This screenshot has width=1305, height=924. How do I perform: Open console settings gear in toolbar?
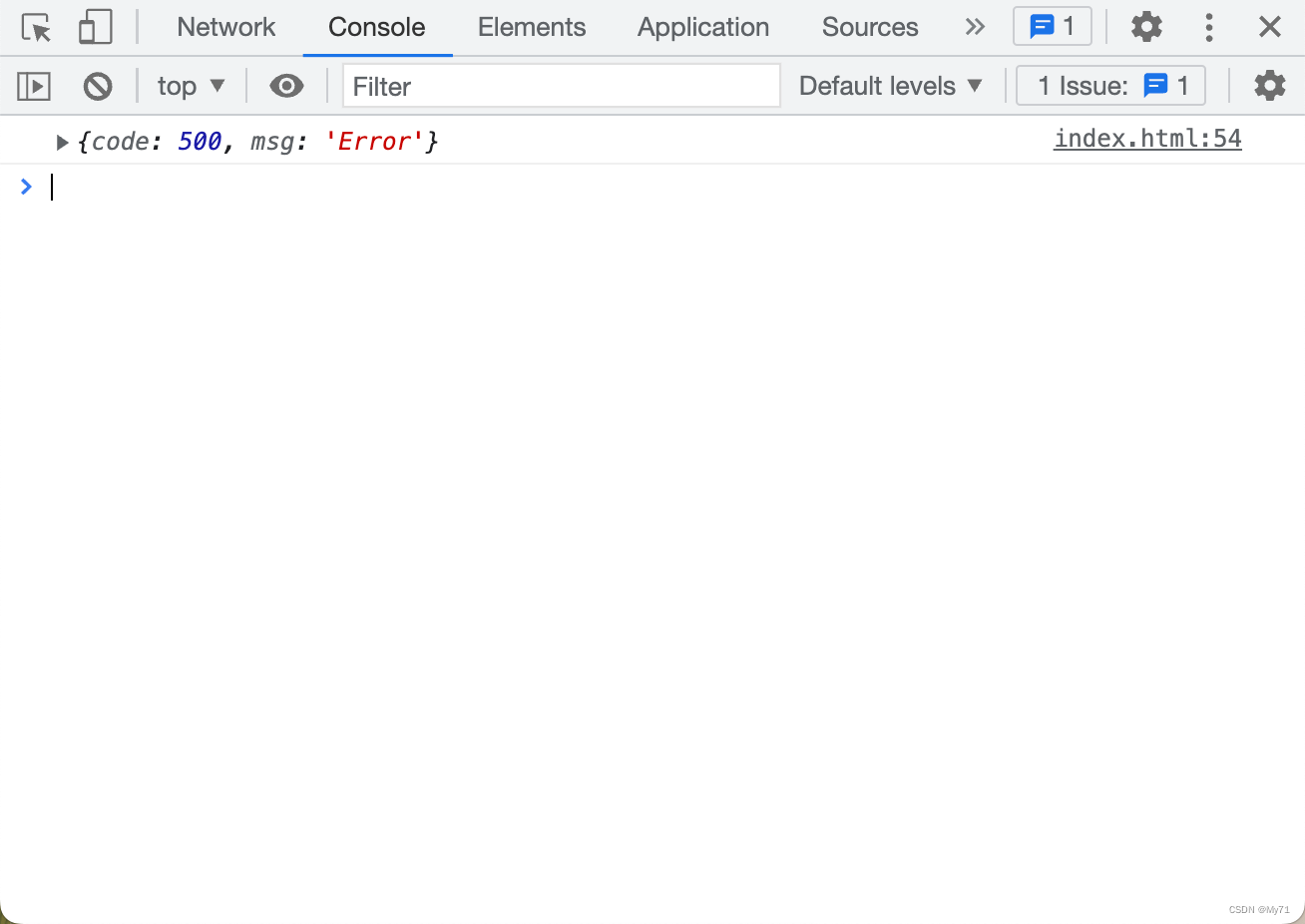tap(1269, 86)
